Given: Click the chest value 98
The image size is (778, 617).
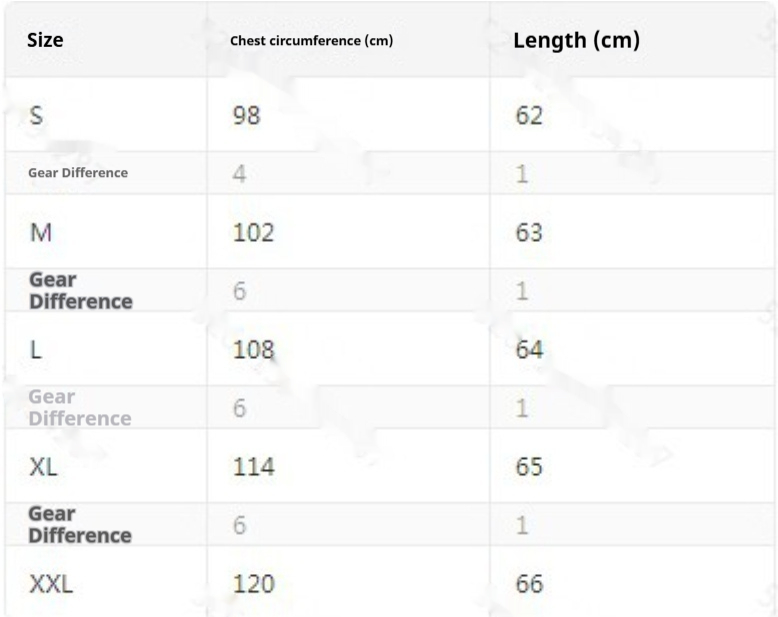Looking at the screenshot, I should [x=247, y=115].
